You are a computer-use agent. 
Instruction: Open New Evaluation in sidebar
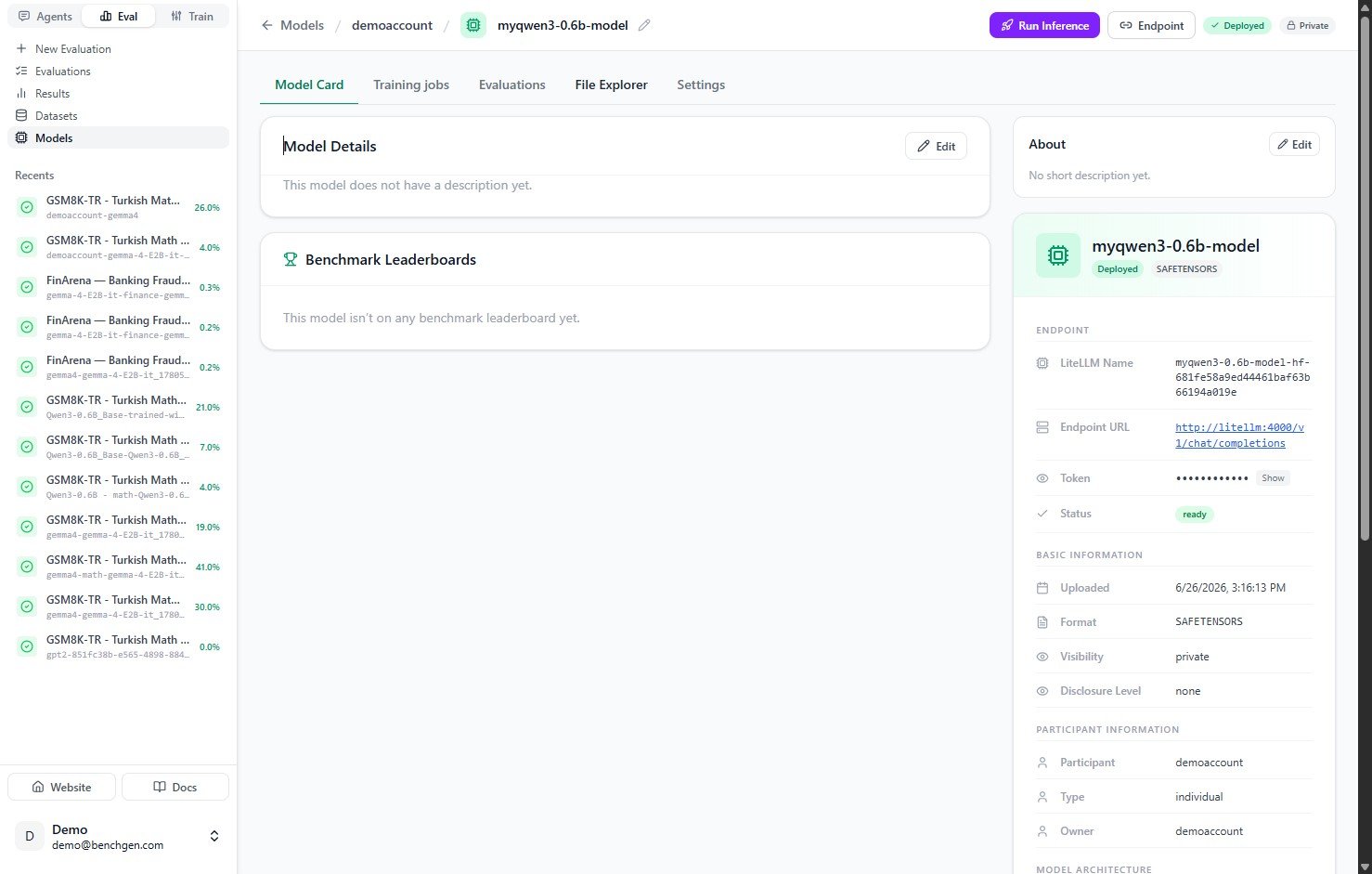click(118, 48)
